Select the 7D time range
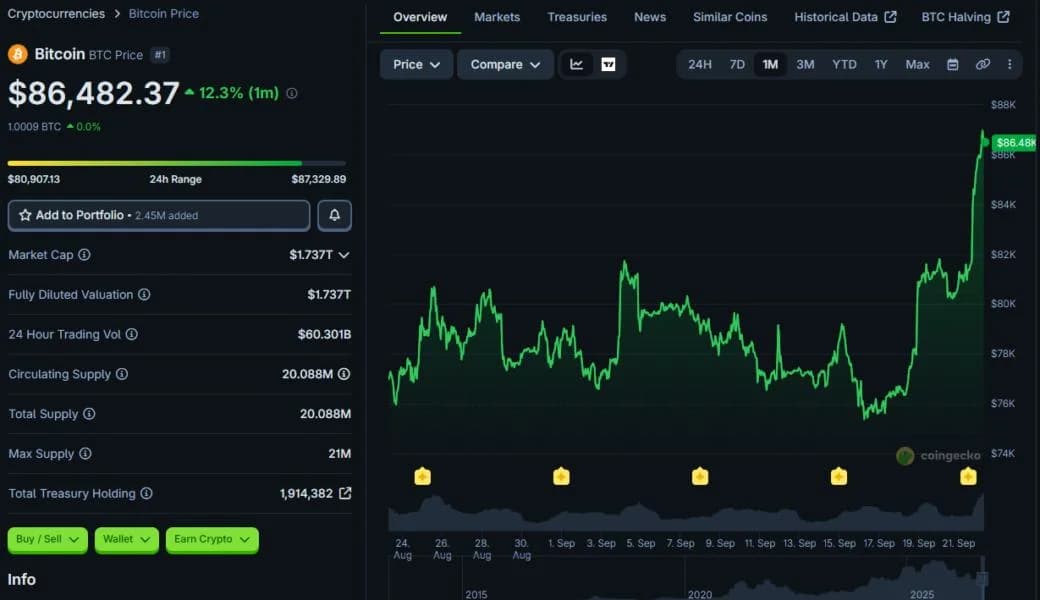The image size is (1040, 600). point(737,64)
